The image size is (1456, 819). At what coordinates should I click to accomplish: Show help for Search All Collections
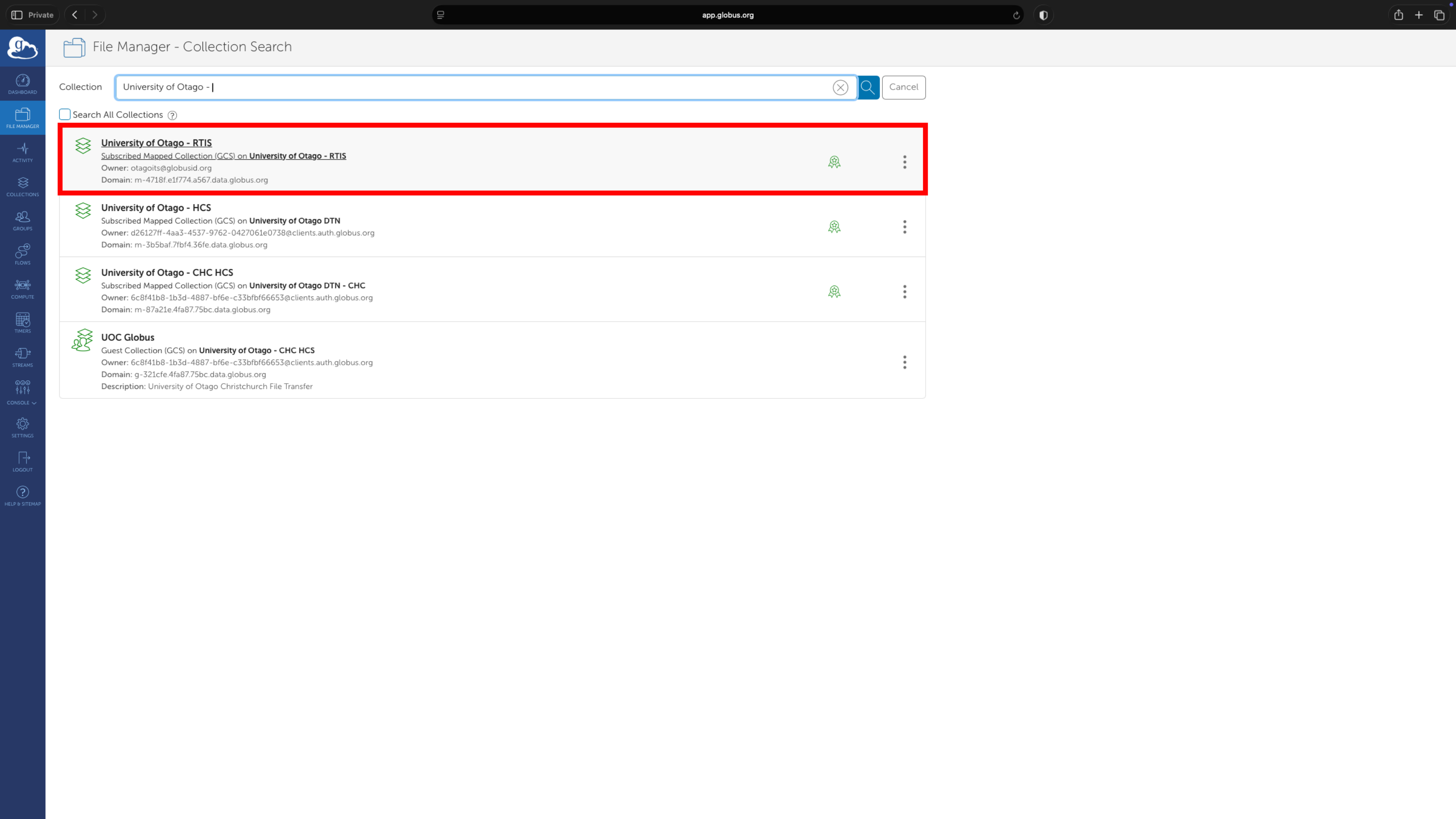[x=172, y=115]
